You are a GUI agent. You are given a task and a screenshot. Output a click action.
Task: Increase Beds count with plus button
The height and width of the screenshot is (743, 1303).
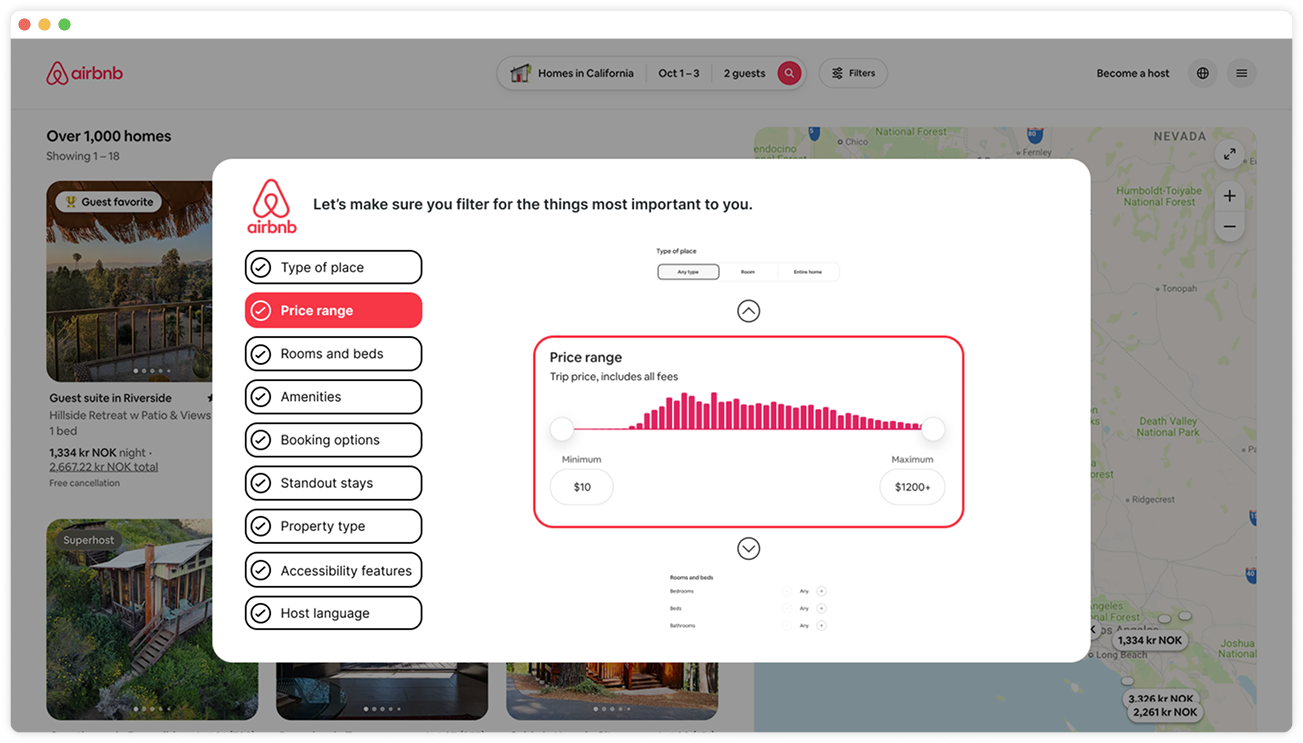click(x=821, y=608)
